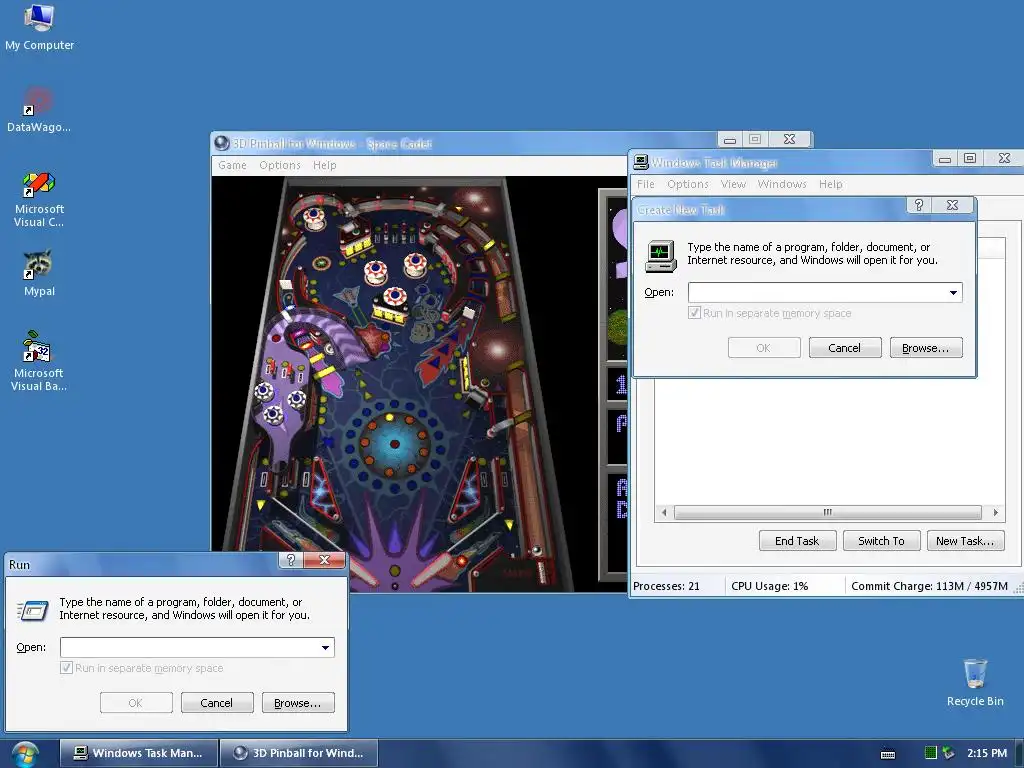
Task: Click Cancel in Create New Task dialog
Action: tap(845, 347)
